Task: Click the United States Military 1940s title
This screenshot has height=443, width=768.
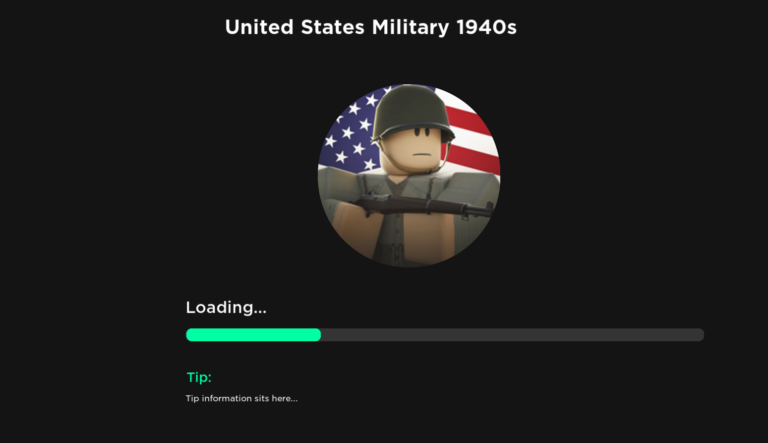Action: click(x=371, y=27)
